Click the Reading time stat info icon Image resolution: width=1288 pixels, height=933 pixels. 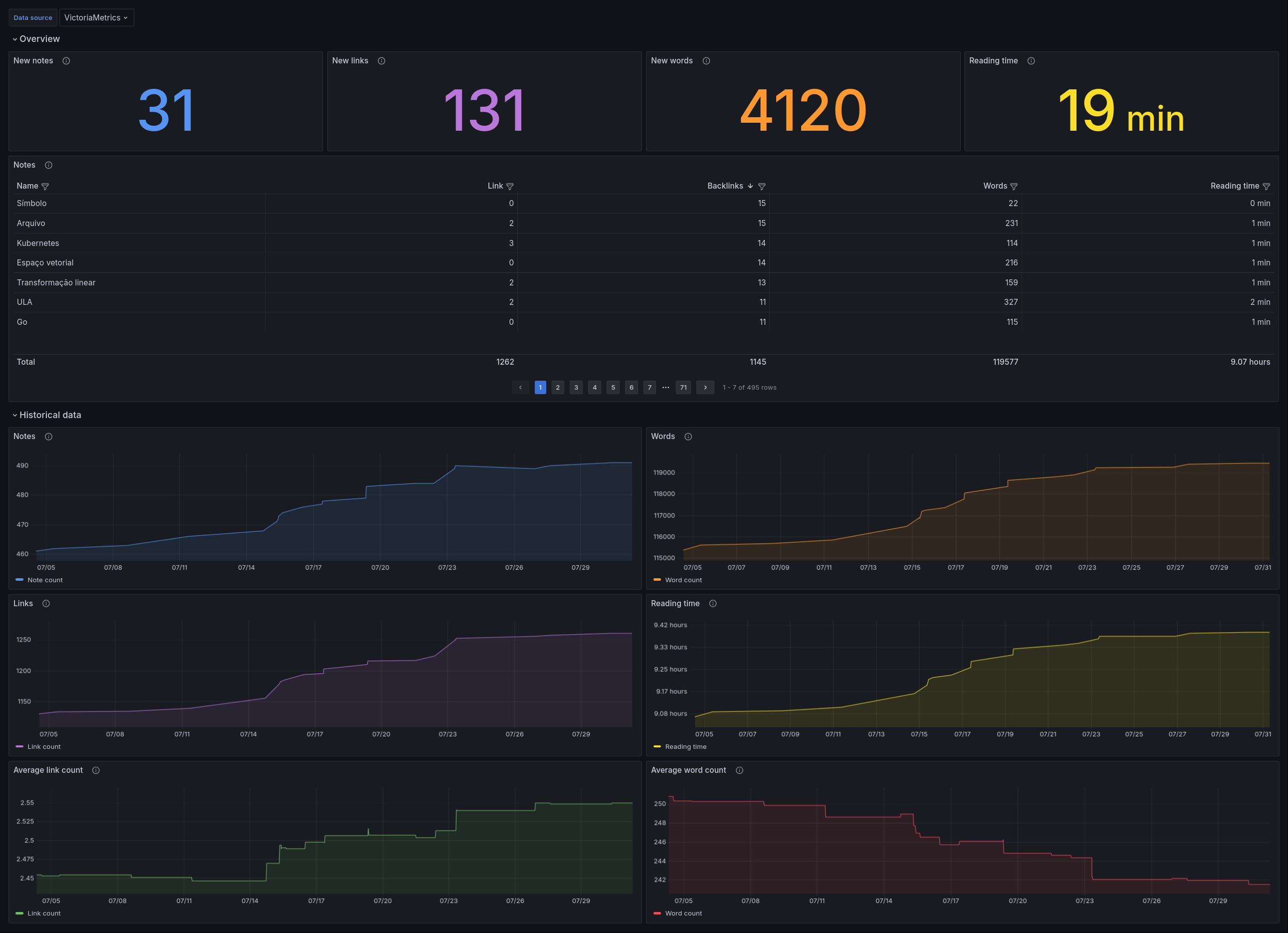[x=1031, y=61]
